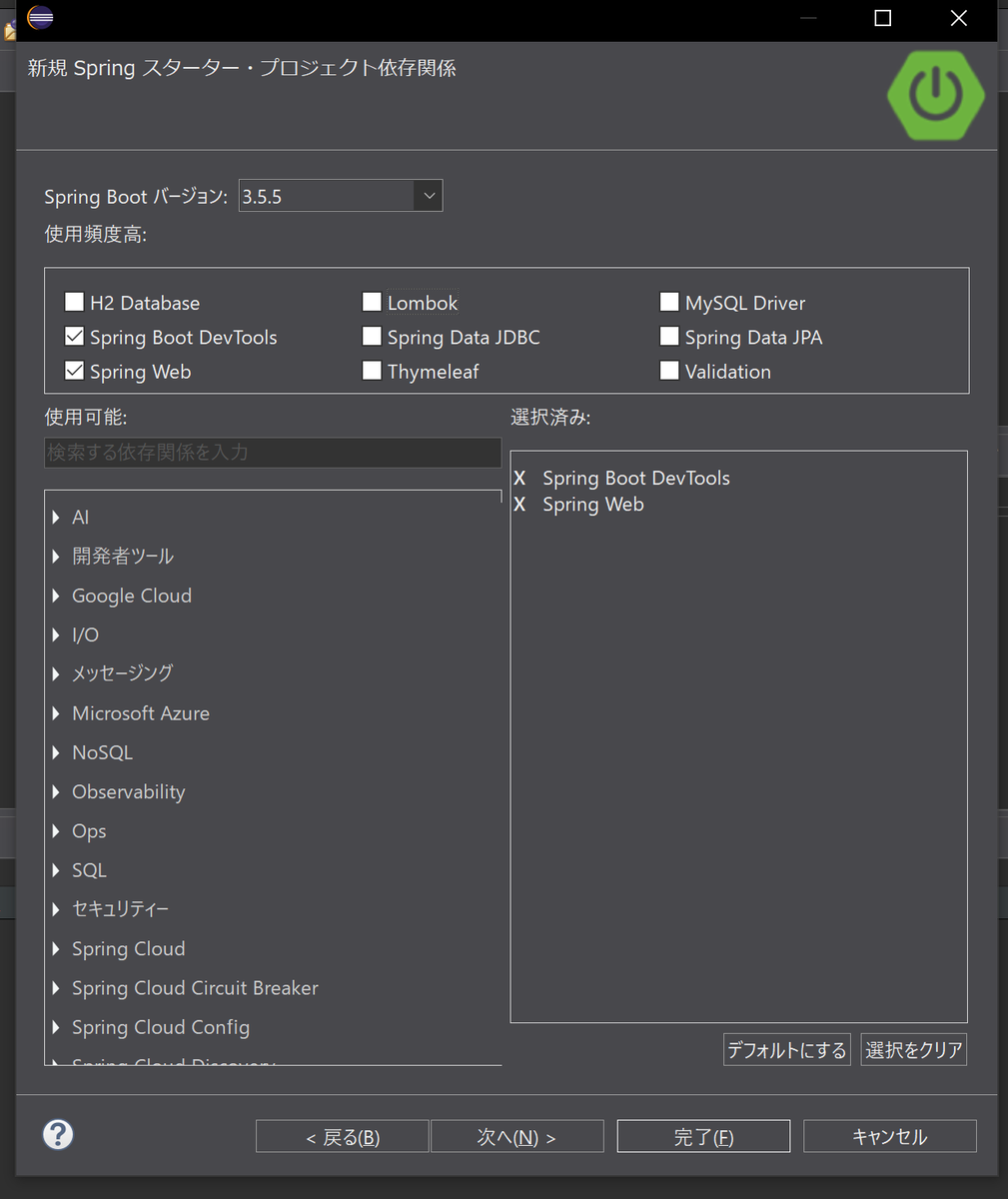Expand the AI category
Screen dimensions: 1008x1199
tap(56, 518)
